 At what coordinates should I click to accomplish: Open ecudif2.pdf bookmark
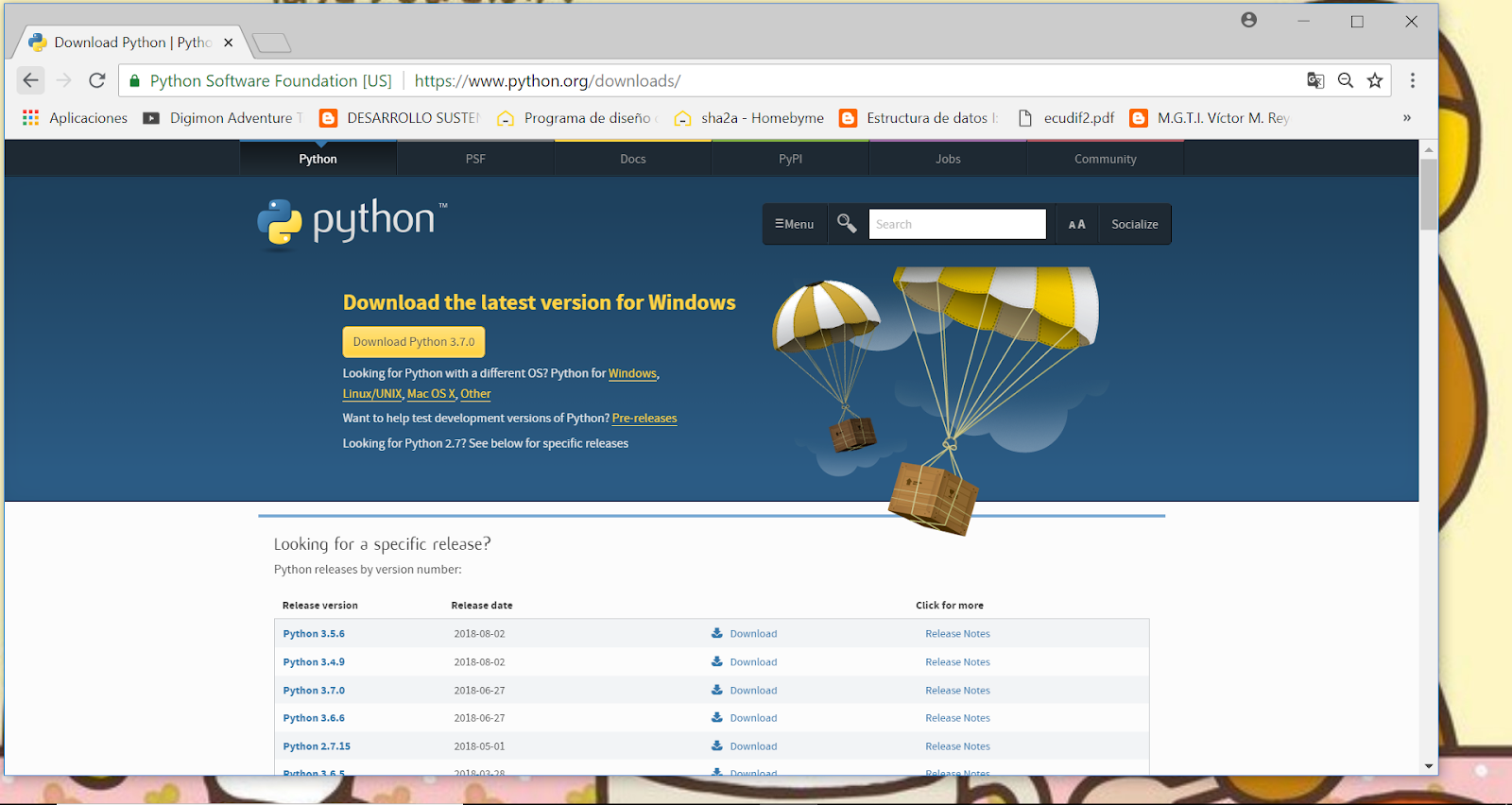tap(1066, 118)
